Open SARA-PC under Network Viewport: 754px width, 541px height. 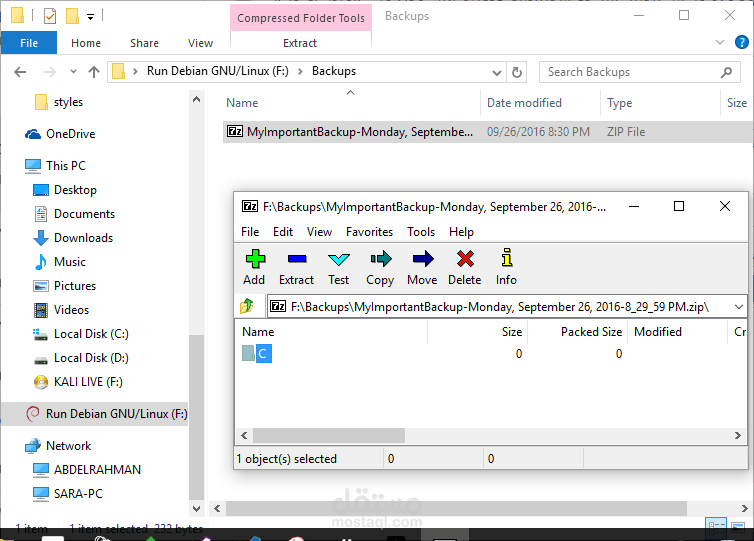click(x=68, y=493)
